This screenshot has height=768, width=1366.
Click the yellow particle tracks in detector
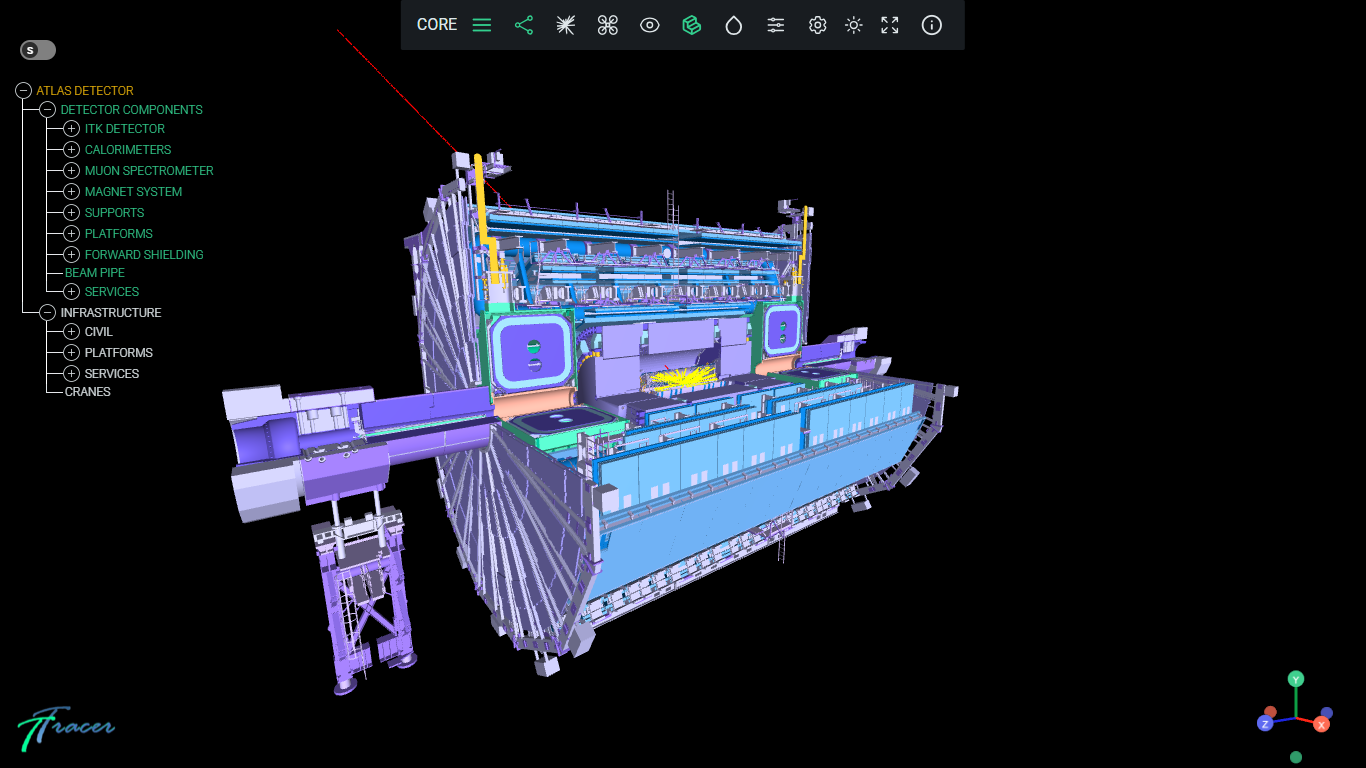click(683, 379)
